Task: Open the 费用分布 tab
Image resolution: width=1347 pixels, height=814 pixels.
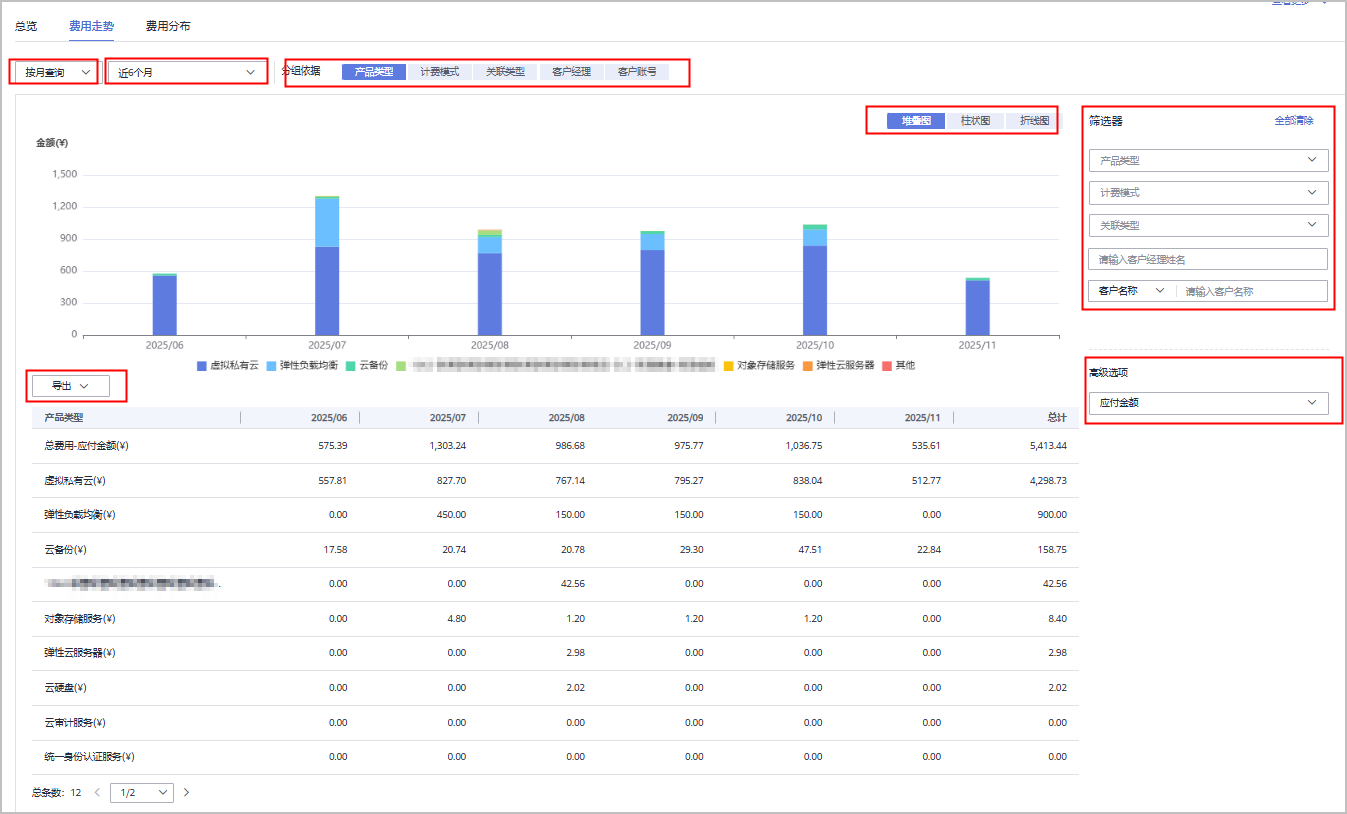Action: [x=167, y=26]
